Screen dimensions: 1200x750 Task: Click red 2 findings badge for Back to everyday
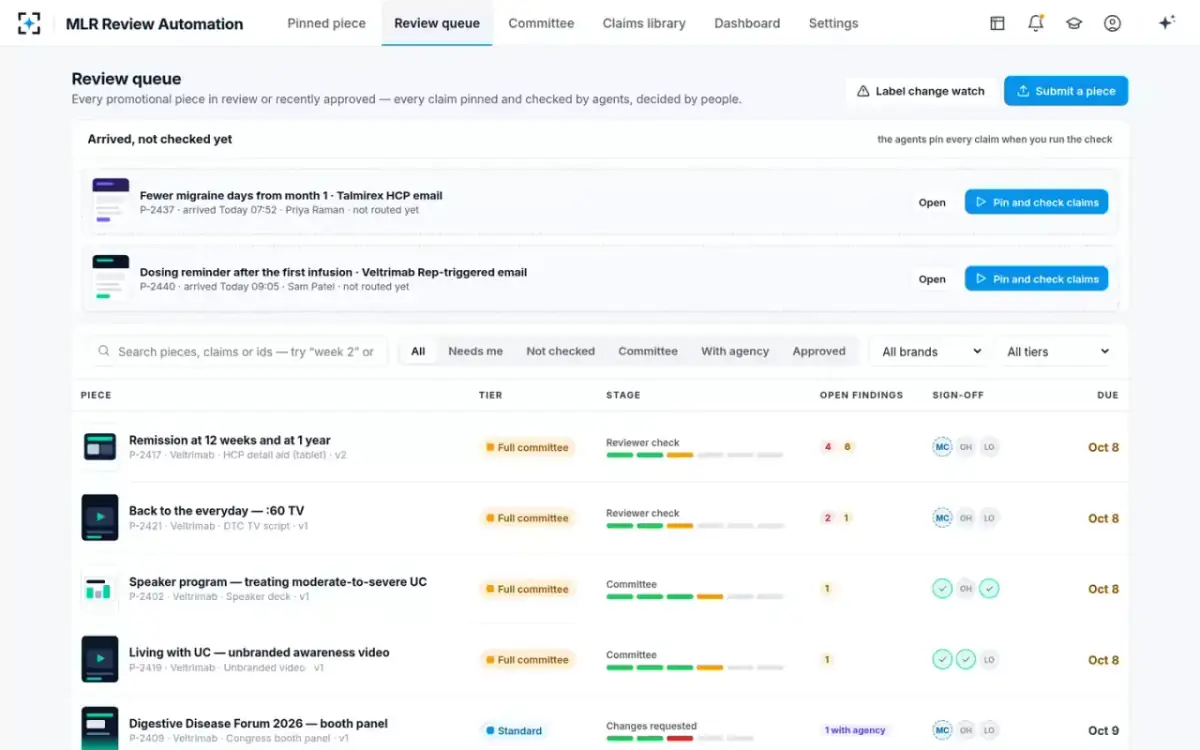[827, 518]
